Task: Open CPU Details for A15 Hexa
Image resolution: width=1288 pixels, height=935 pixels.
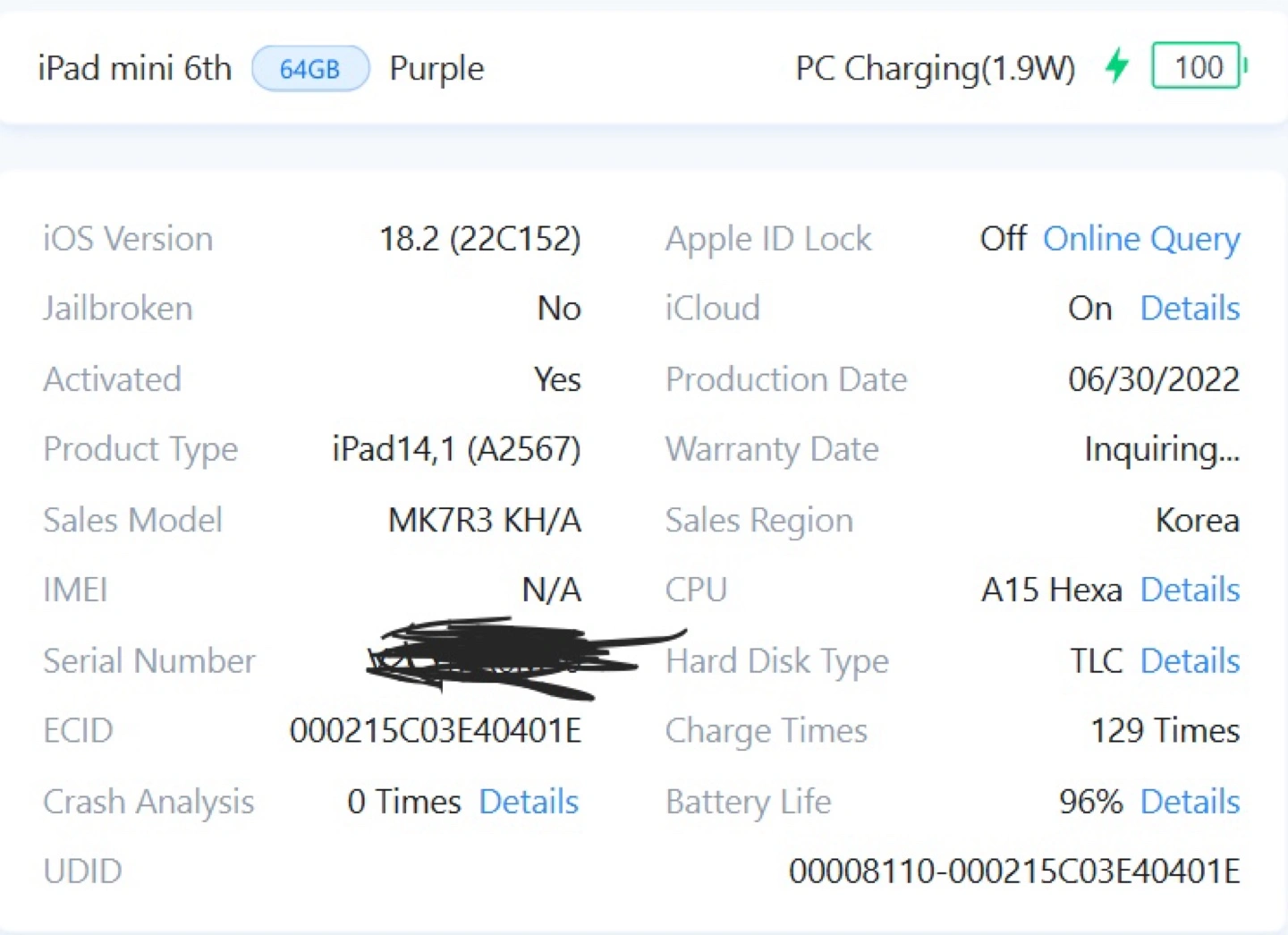Action: [1190, 591]
